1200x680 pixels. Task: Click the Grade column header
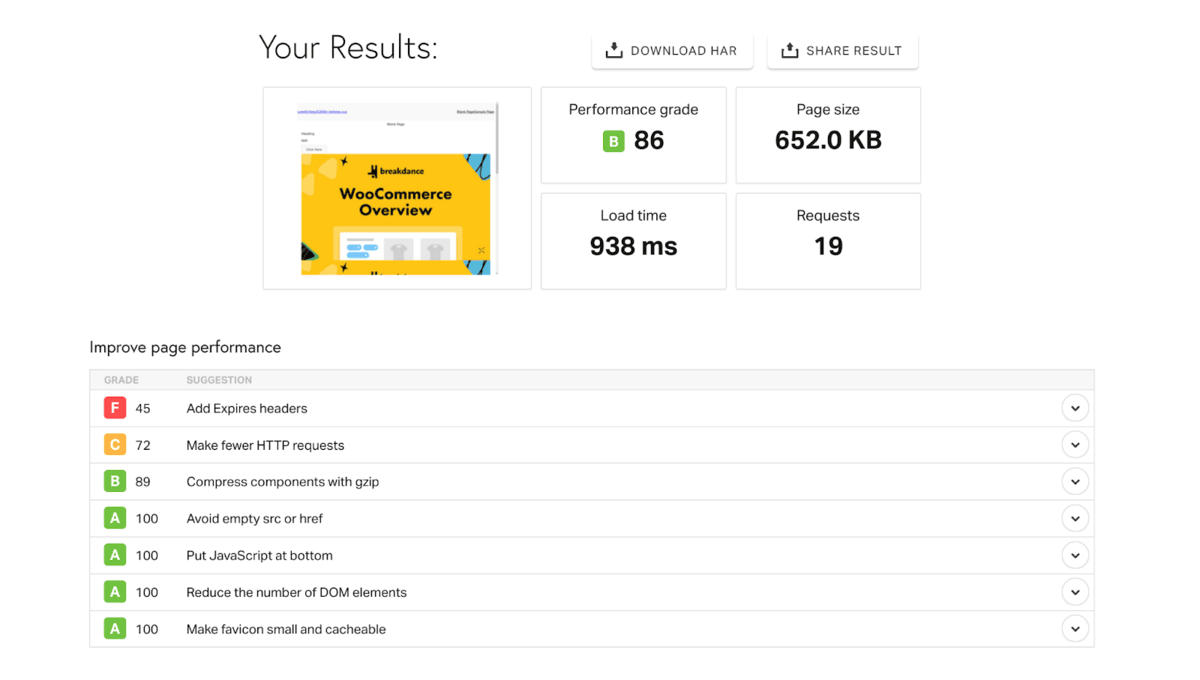coord(121,380)
